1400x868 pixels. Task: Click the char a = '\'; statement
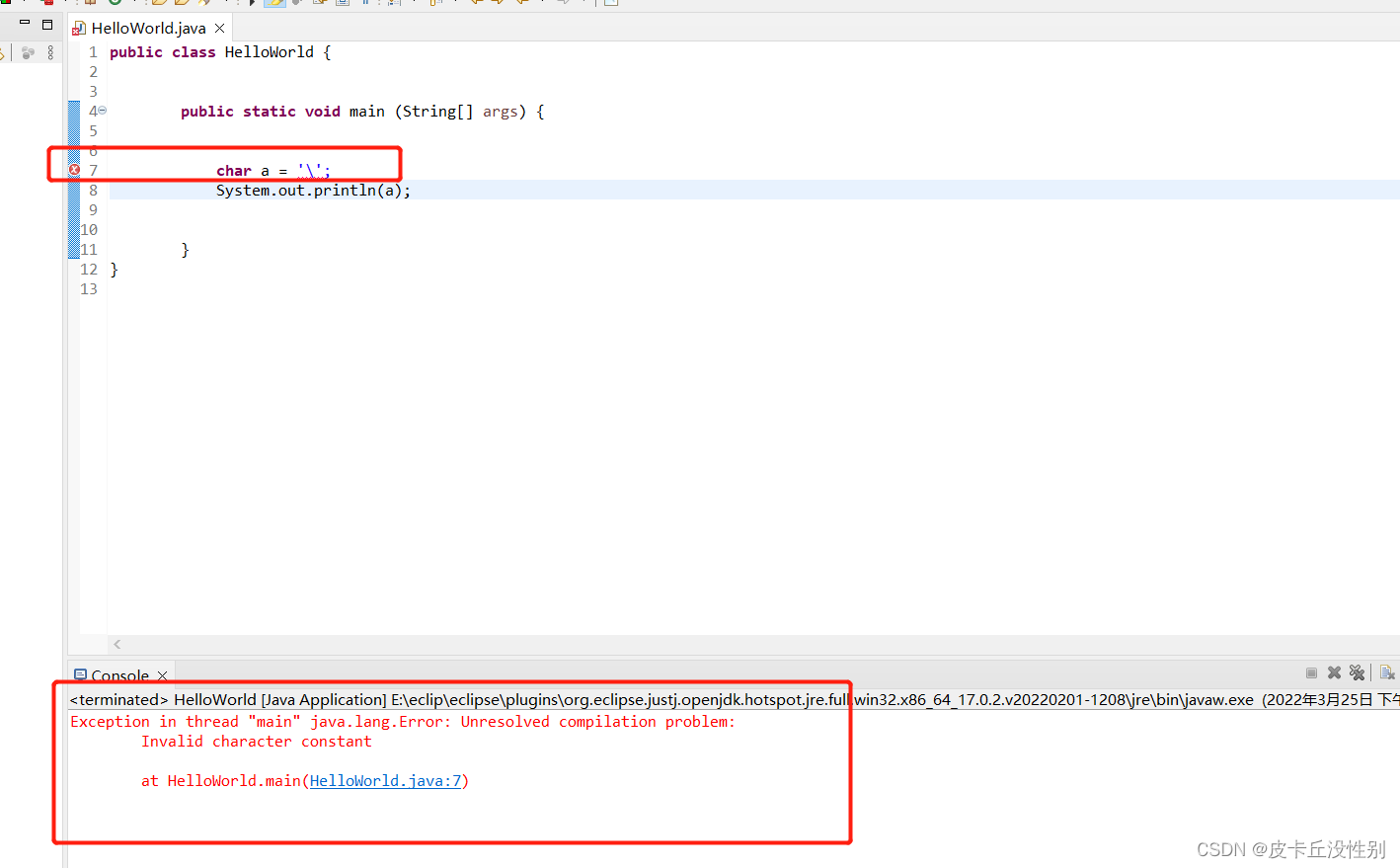click(273, 170)
